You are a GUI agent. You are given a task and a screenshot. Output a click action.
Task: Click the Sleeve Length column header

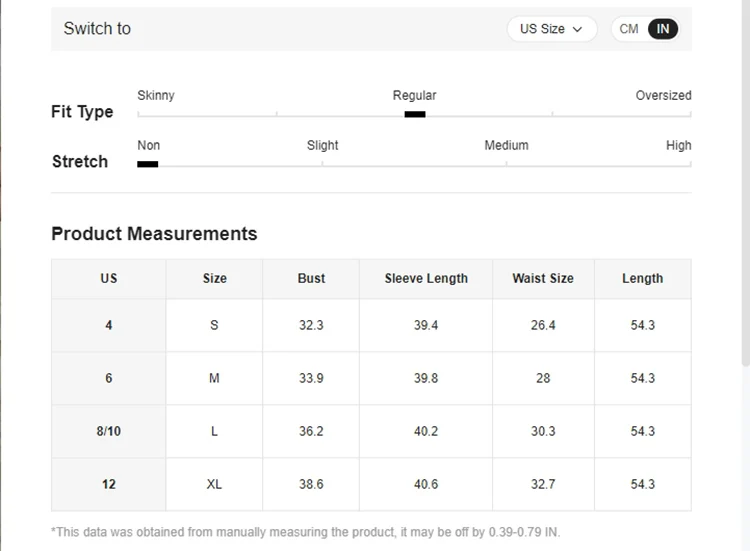point(426,278)
